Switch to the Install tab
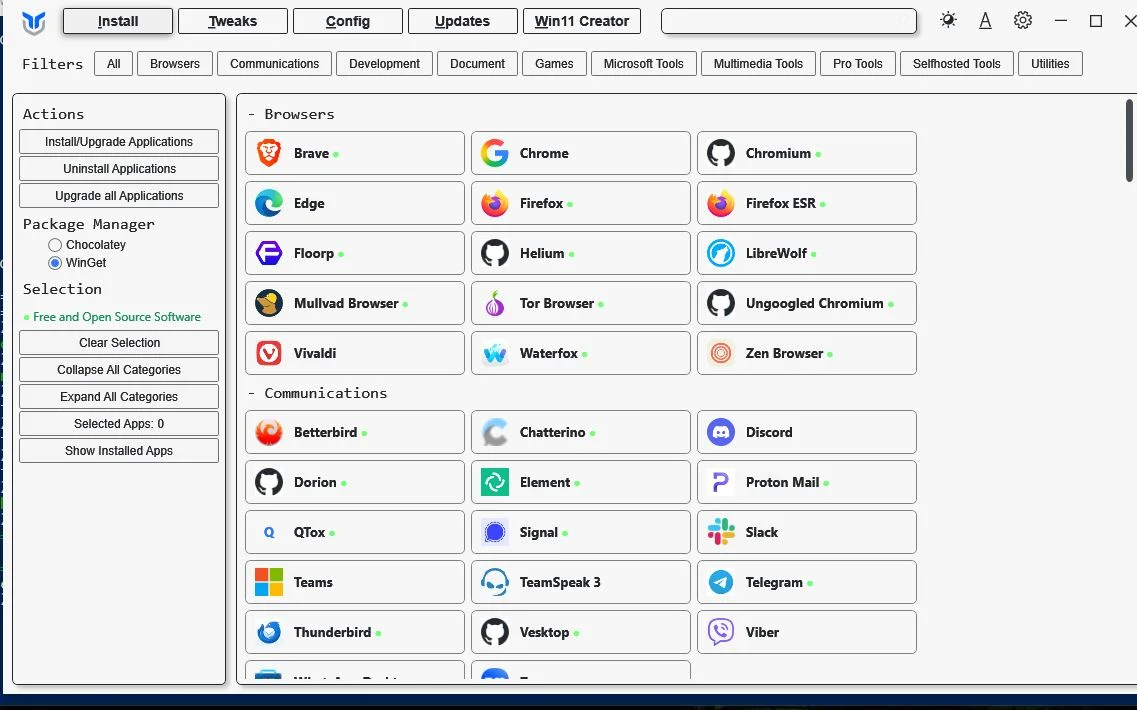The height and width of the screenshot is (710, 1137). point(117,21)
